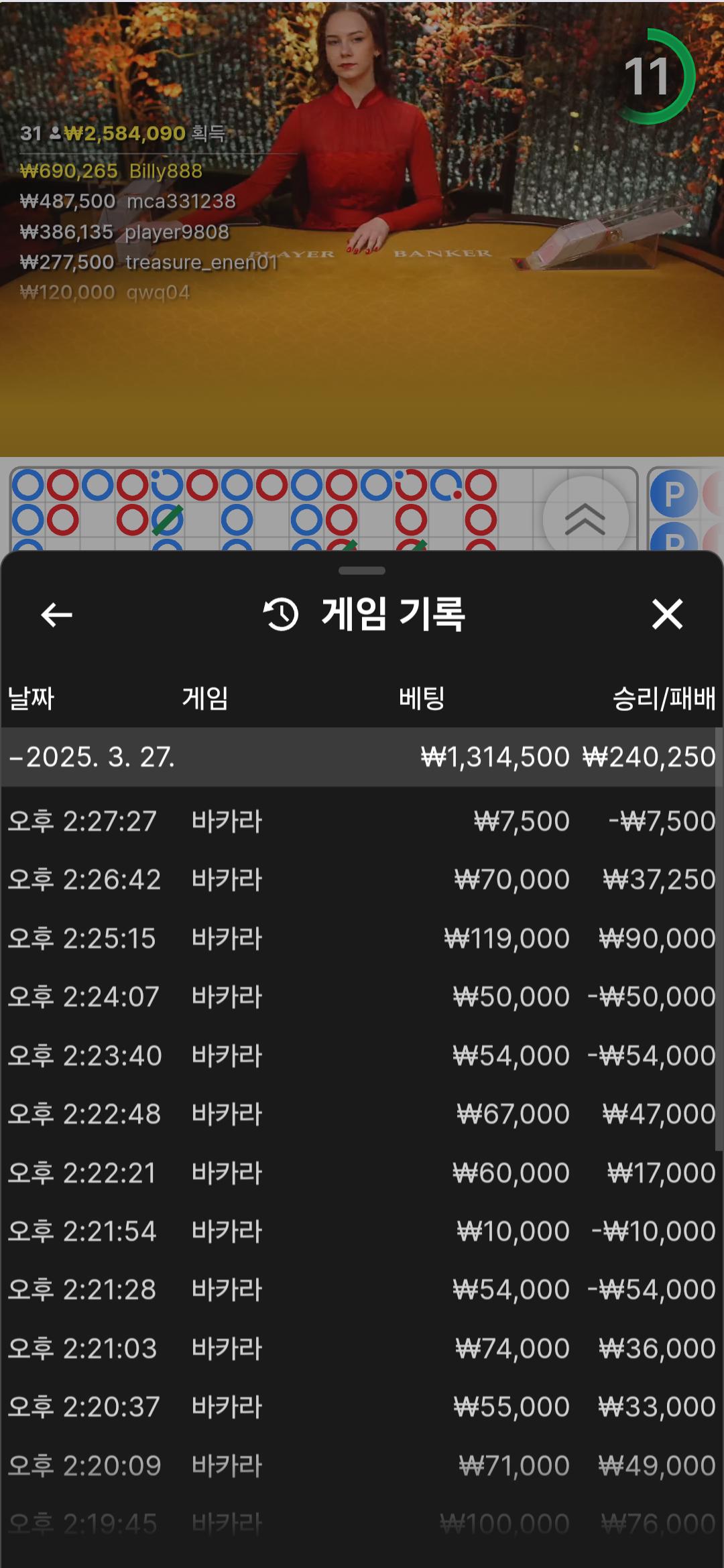Close the game history panel

point(667,614)
